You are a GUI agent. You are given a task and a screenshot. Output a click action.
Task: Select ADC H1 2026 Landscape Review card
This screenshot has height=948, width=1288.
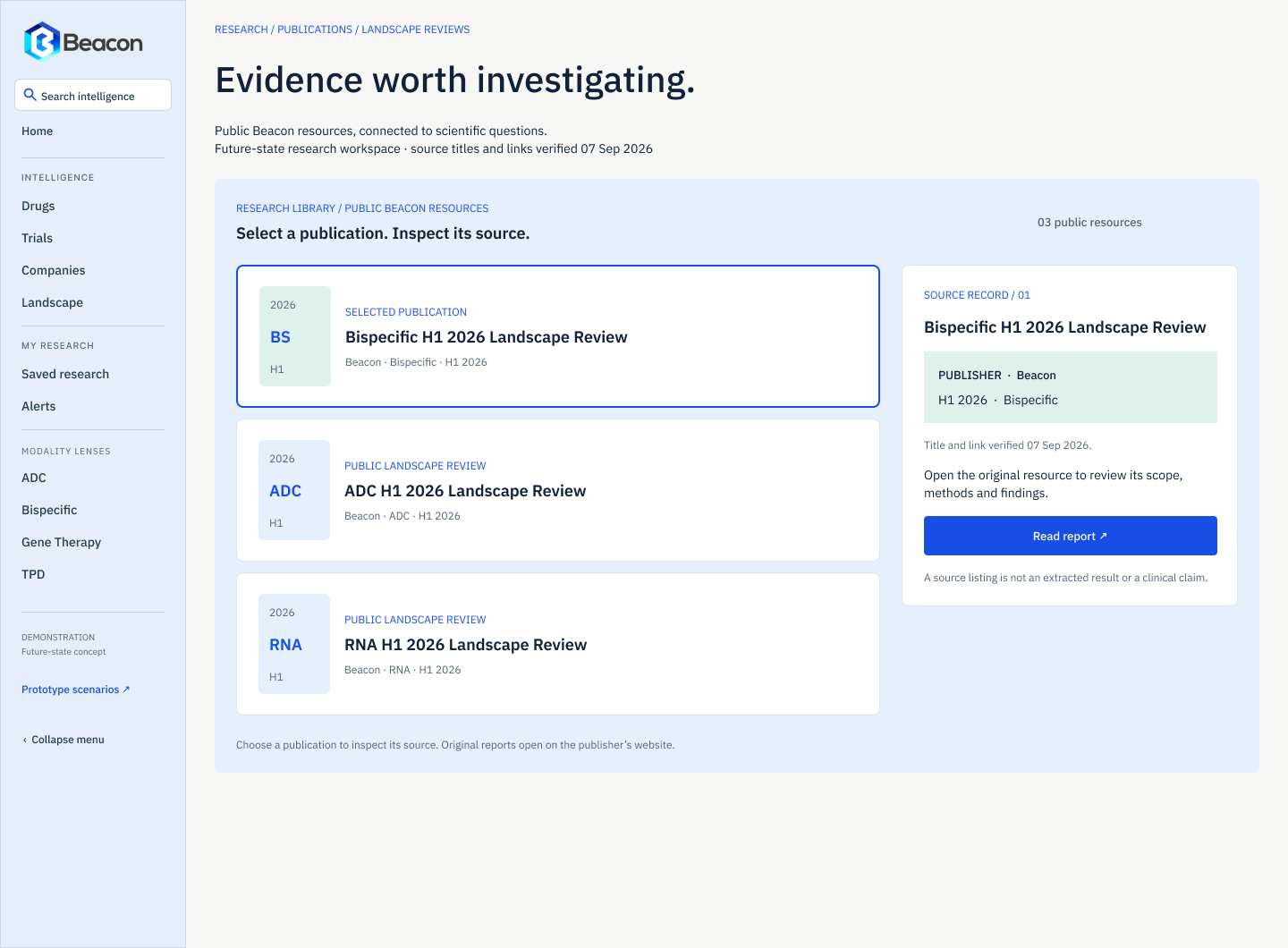tap(558, 490)
